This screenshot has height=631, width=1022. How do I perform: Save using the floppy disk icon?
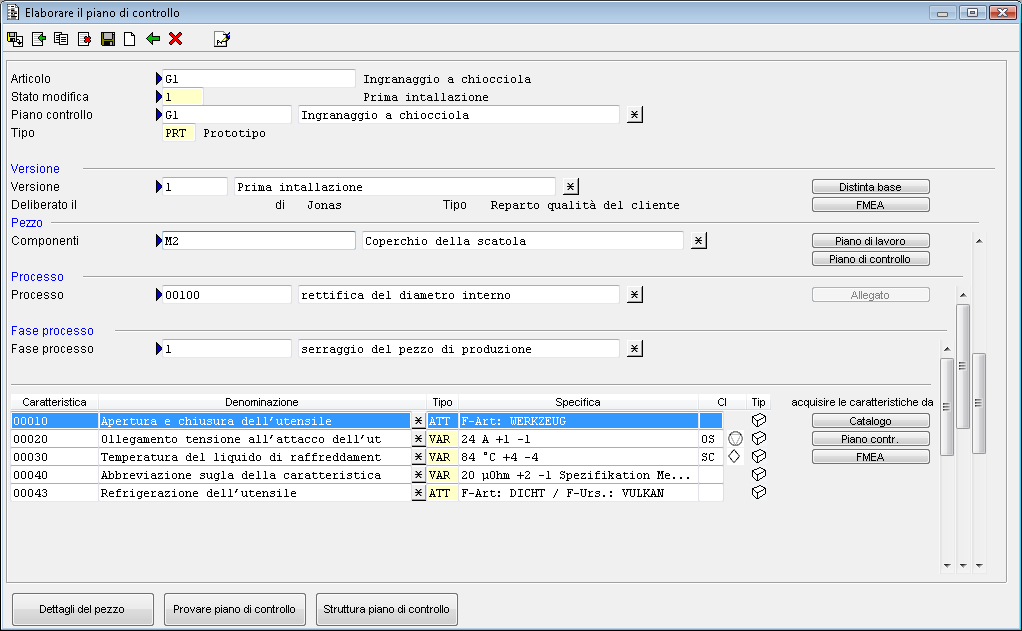tap(108, 39)
